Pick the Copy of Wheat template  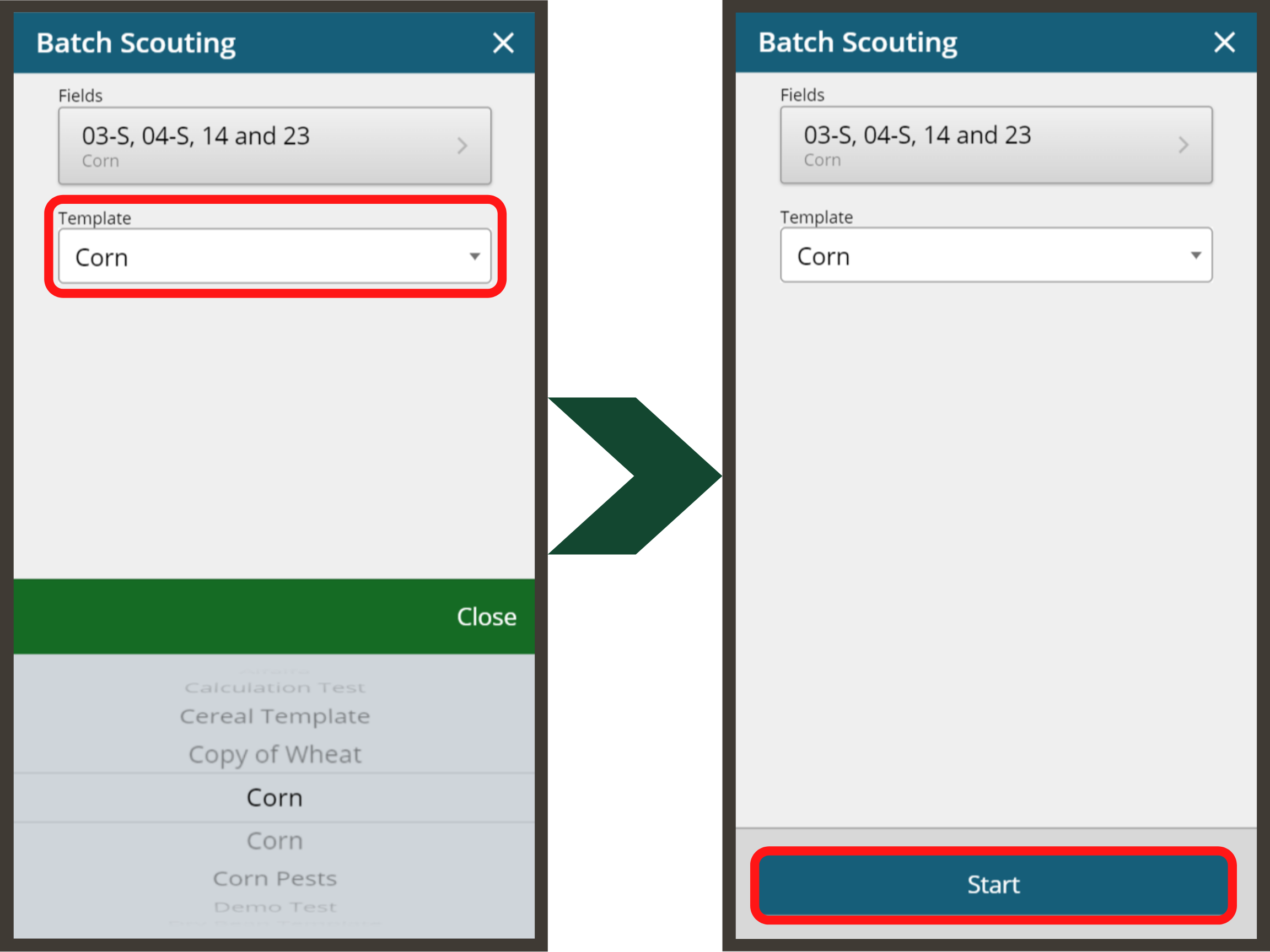click(x=275, y=755)
